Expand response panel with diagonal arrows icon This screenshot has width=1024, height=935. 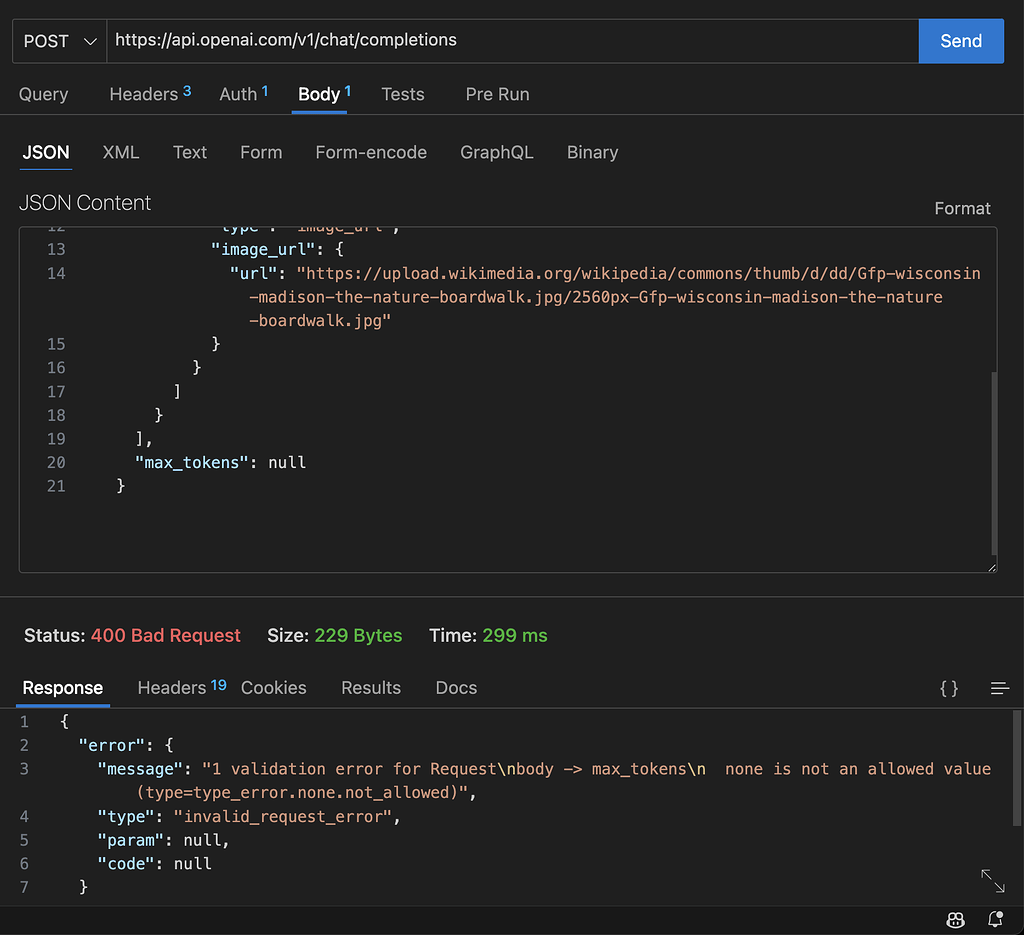(992, 880)
